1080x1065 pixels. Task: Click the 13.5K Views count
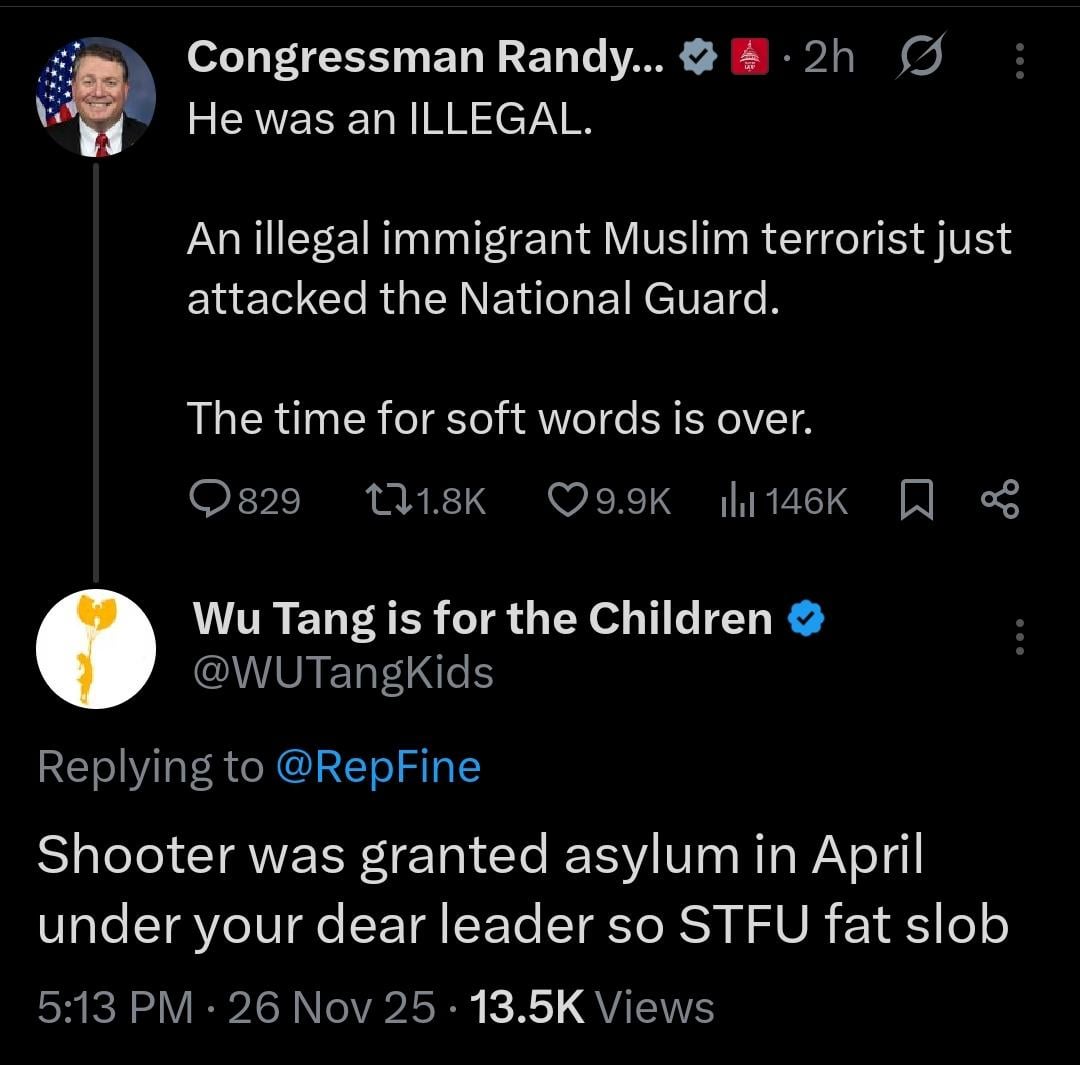tap(592, 1007)
